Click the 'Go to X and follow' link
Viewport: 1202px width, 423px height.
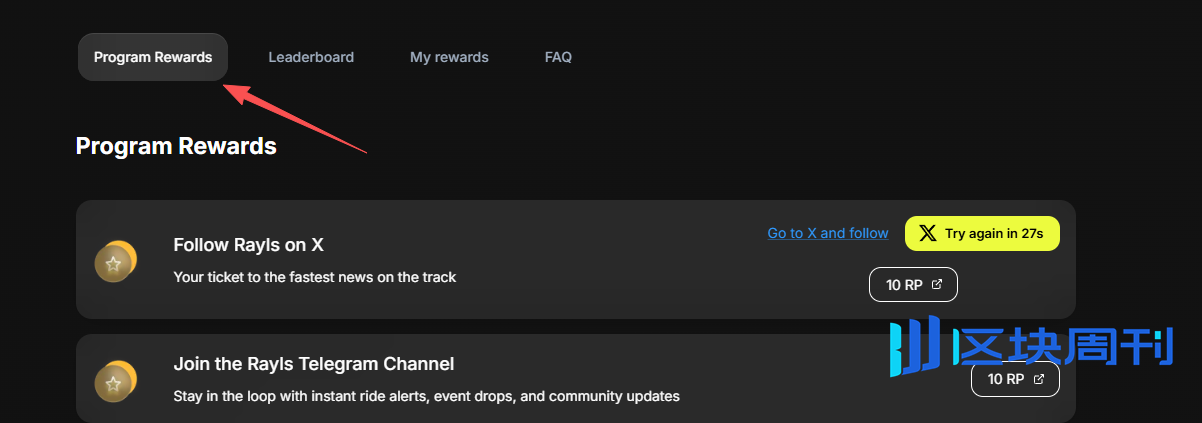827,233
